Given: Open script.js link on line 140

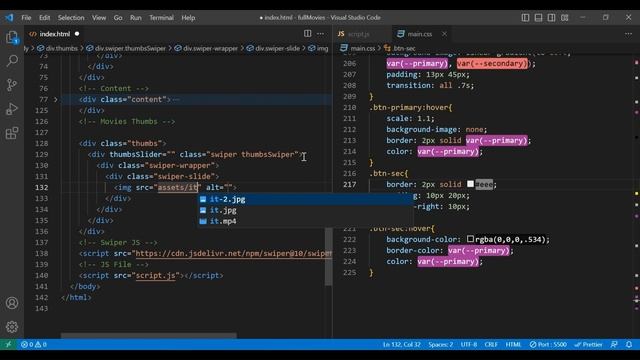Looking at the screenshot, I should [x=156, y=276].
